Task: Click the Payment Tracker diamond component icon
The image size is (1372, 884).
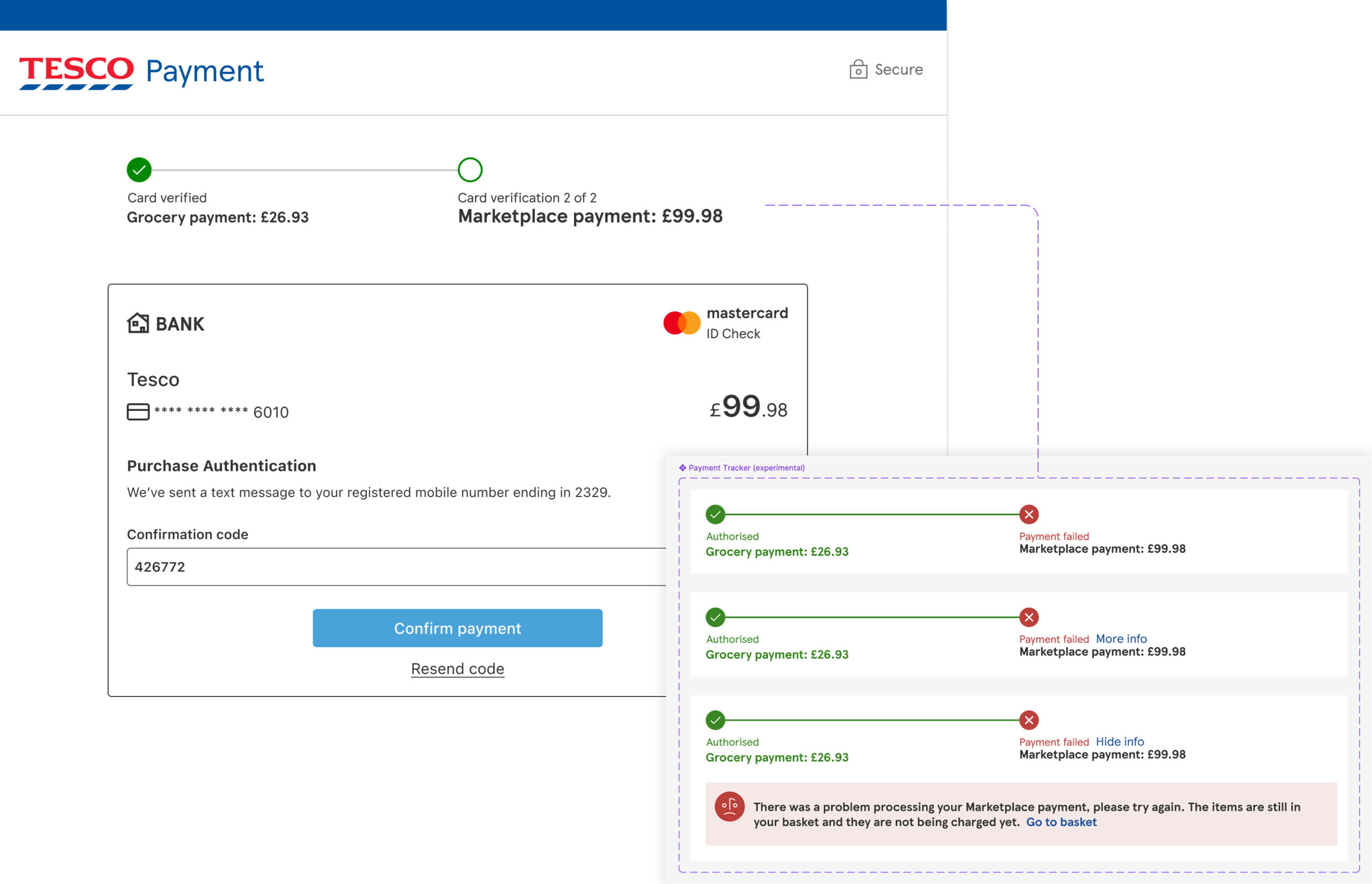Action: point(682,468)
